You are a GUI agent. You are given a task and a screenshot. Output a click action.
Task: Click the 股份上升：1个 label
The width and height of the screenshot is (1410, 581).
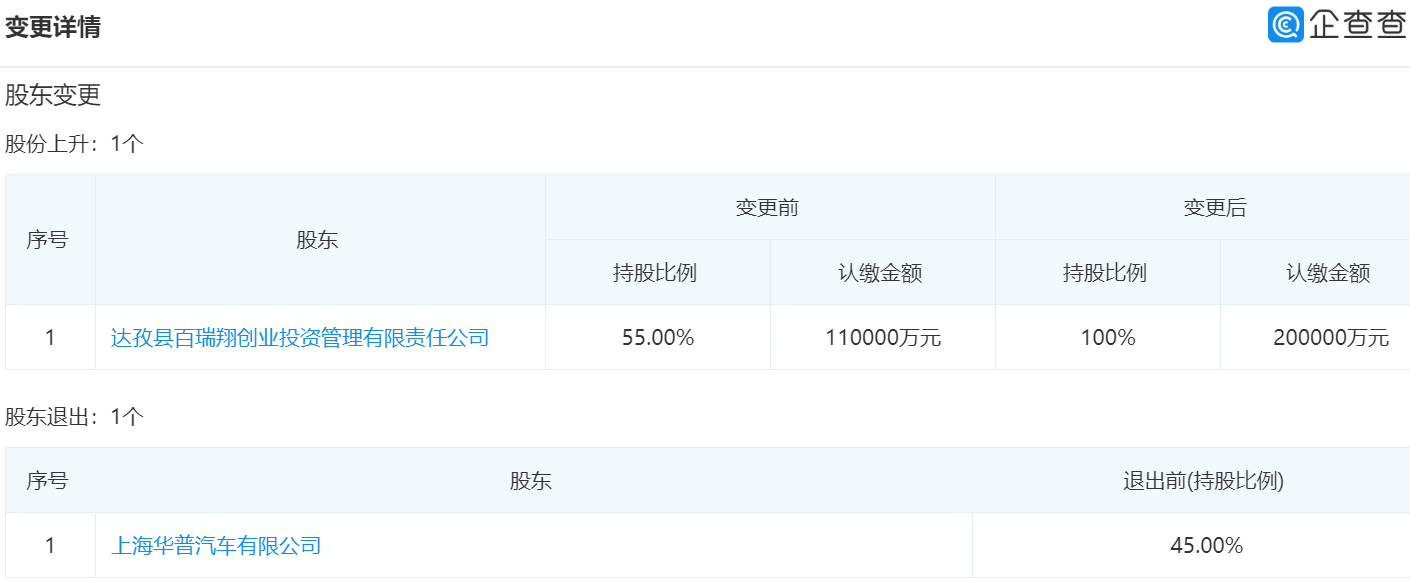point(75,144)
